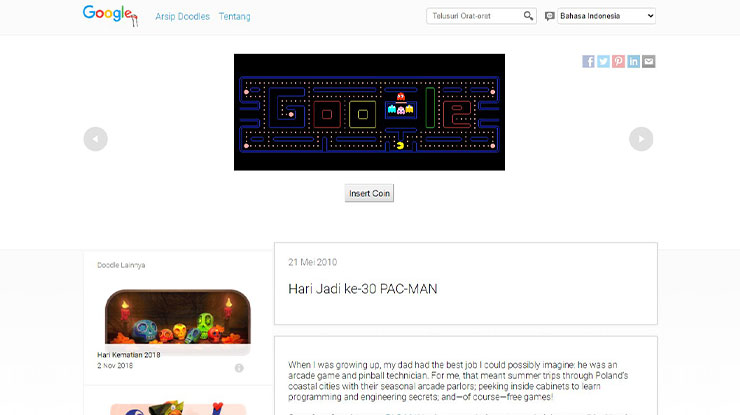This screenshot has height=415, width=740.
Task: Go to next doodle with right arrow
Action: pos(641,139)
